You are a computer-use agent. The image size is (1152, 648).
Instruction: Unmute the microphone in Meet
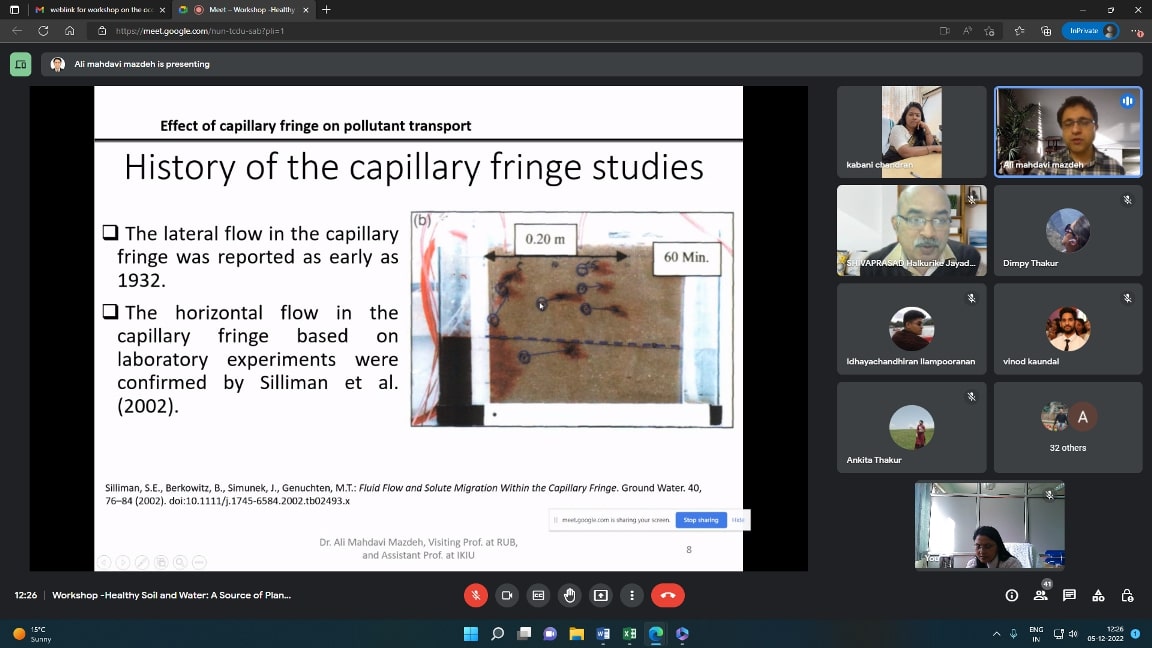click(476, 595)
